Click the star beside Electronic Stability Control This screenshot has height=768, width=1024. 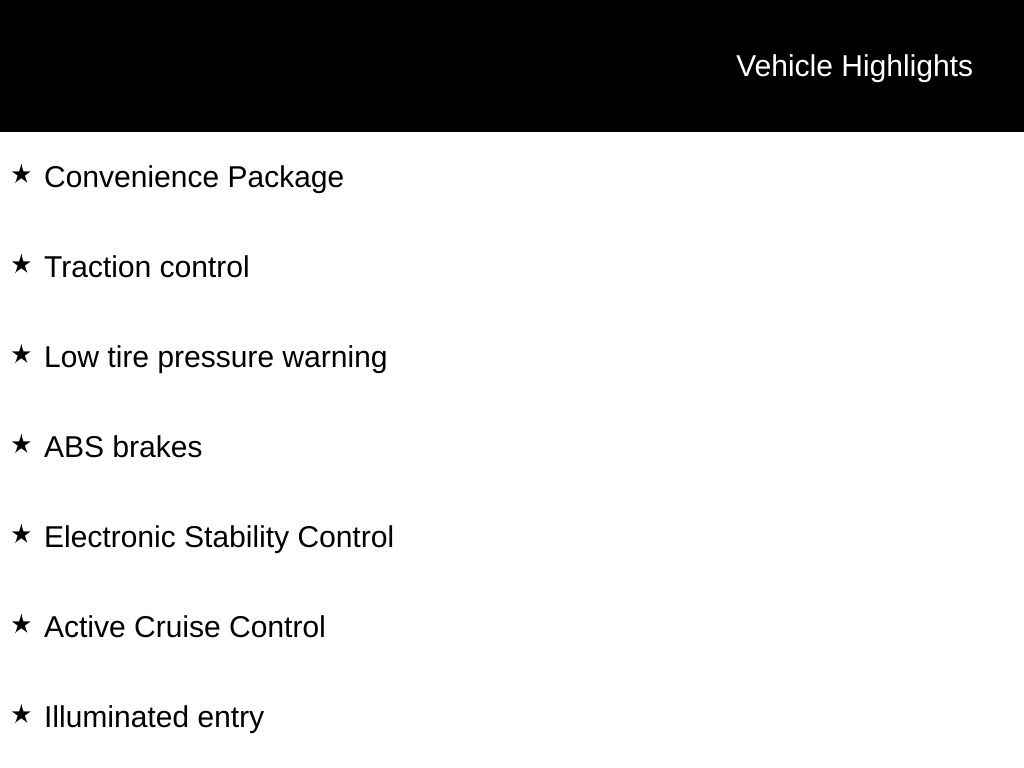tap(21, 535)
